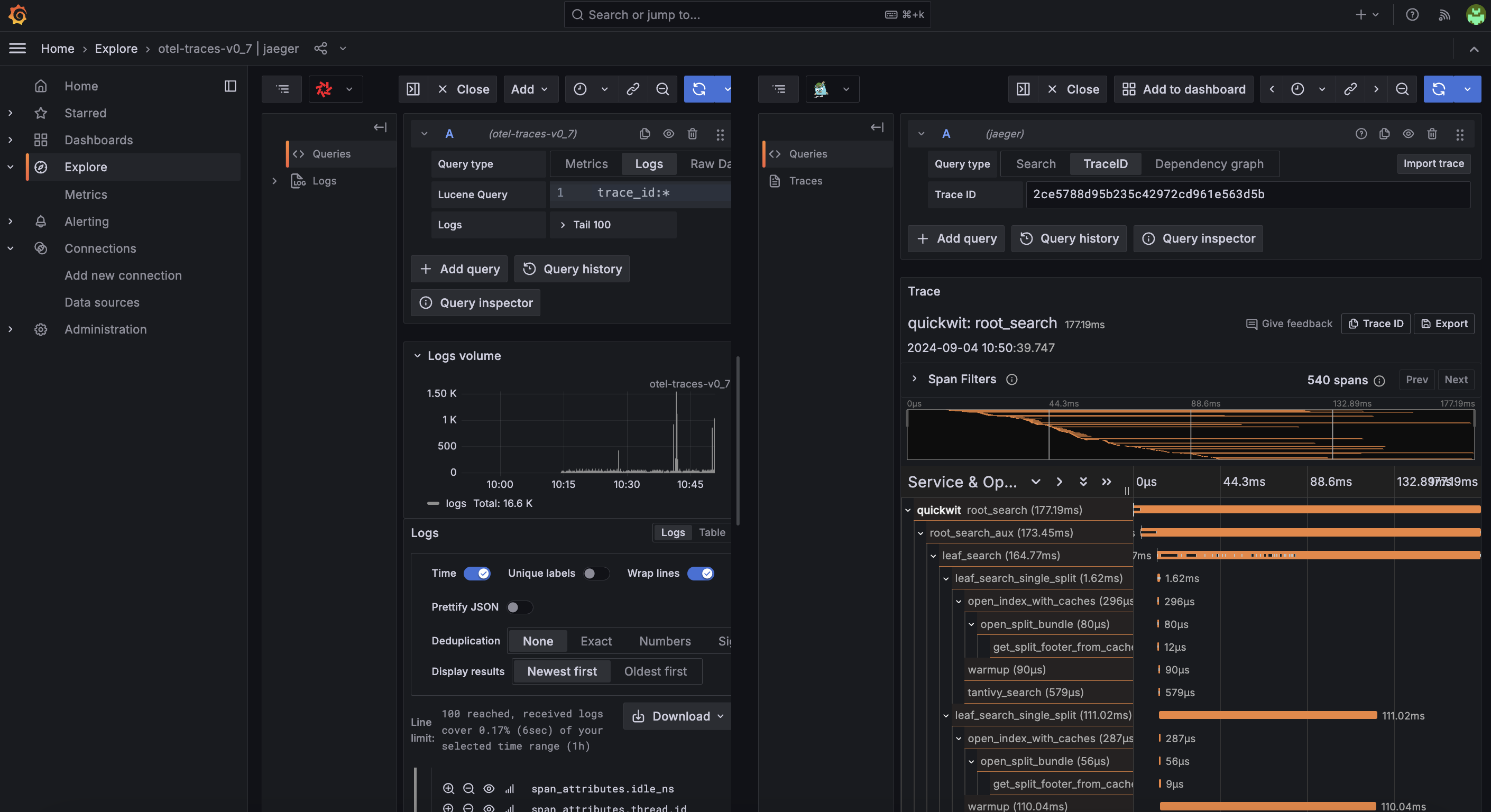
Task: Open the Download dropdown button
Action: click(x=678, y=716)
